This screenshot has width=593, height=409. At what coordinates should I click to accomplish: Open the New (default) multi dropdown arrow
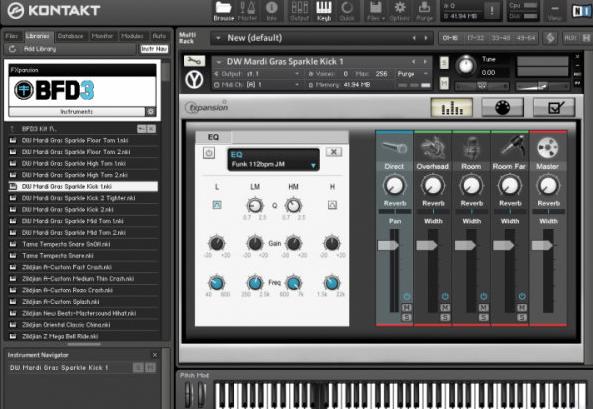(218, 38)
